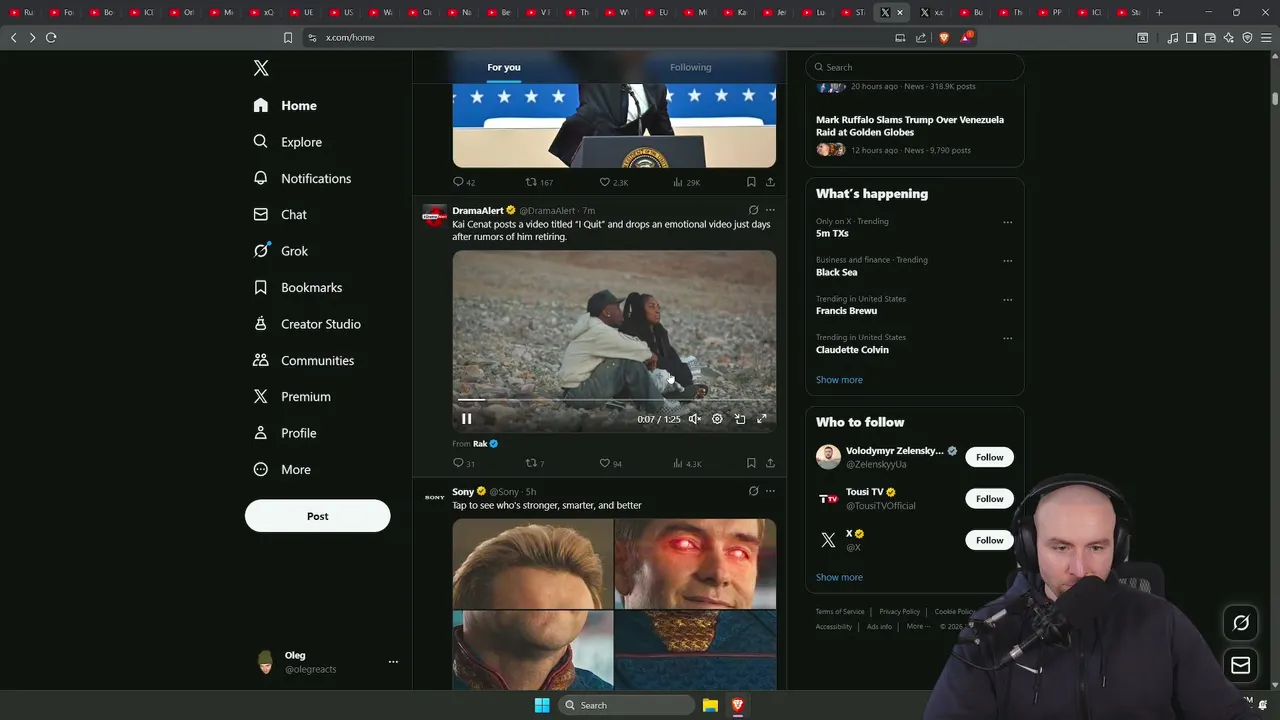Image resolution: width=1280 pixels, height=720 pixels.
Task: Open Sony post more options
Action: pos(770,491)
